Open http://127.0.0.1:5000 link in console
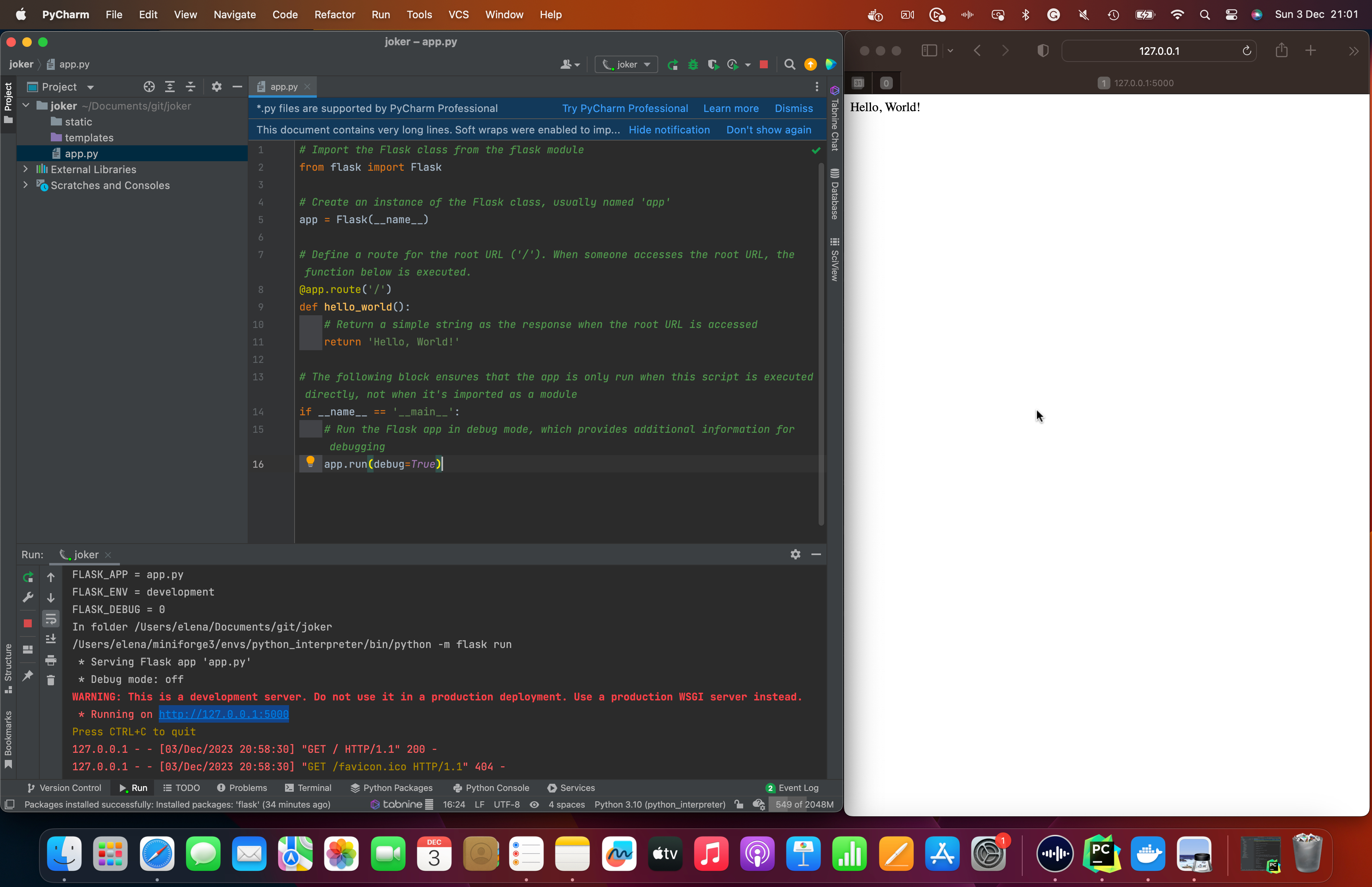1372x887 pixels. coord(224,713)
